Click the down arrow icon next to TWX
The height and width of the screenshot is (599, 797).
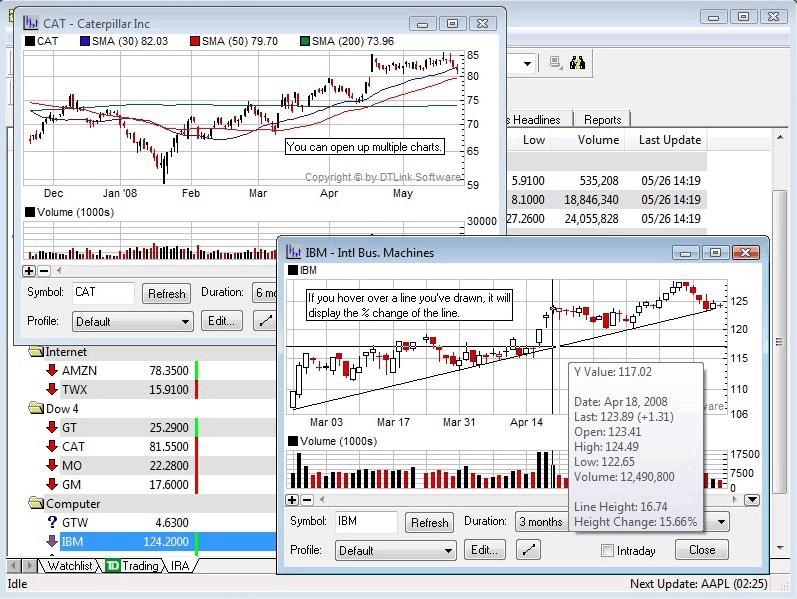pos(51,389)
